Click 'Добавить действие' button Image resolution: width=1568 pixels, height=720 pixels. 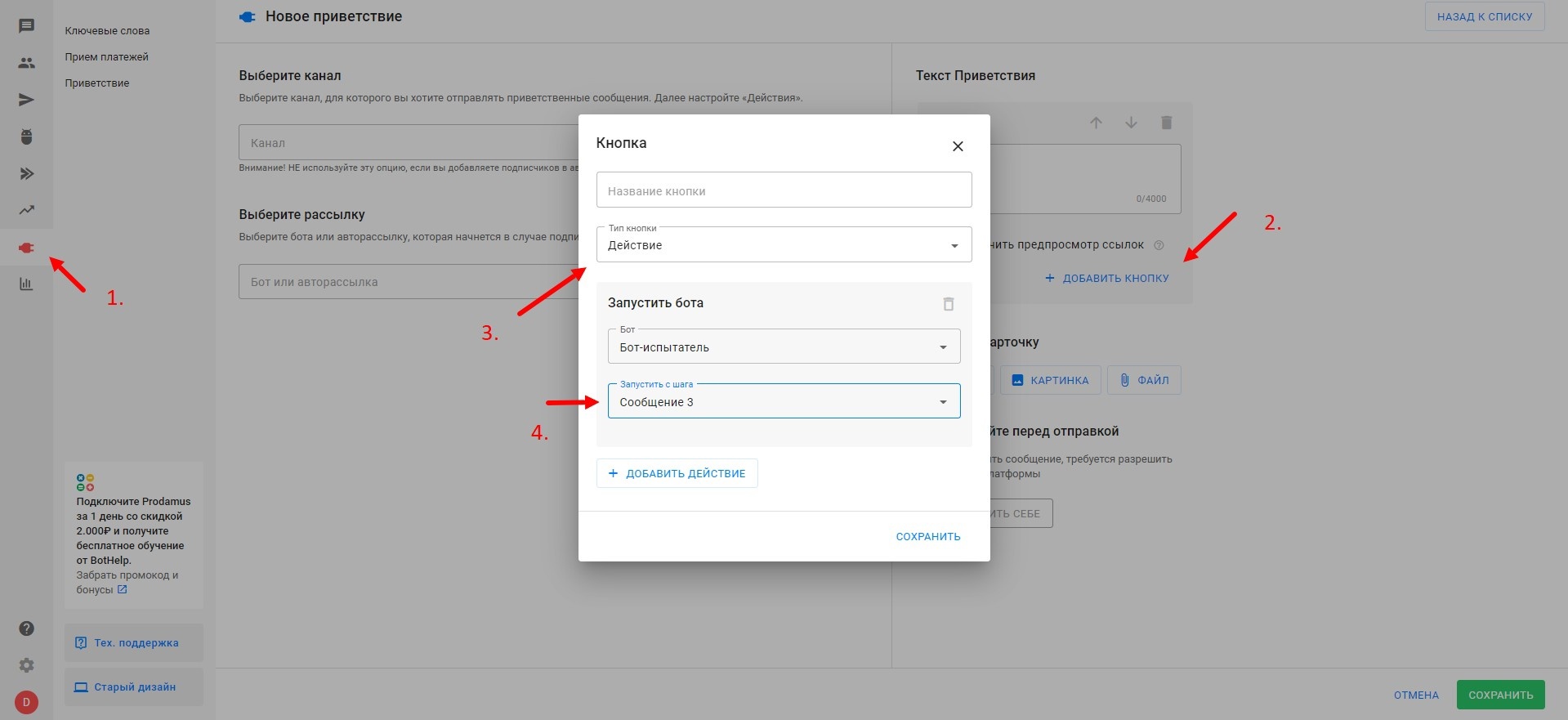pyautogui.click(x=677, y=473)
